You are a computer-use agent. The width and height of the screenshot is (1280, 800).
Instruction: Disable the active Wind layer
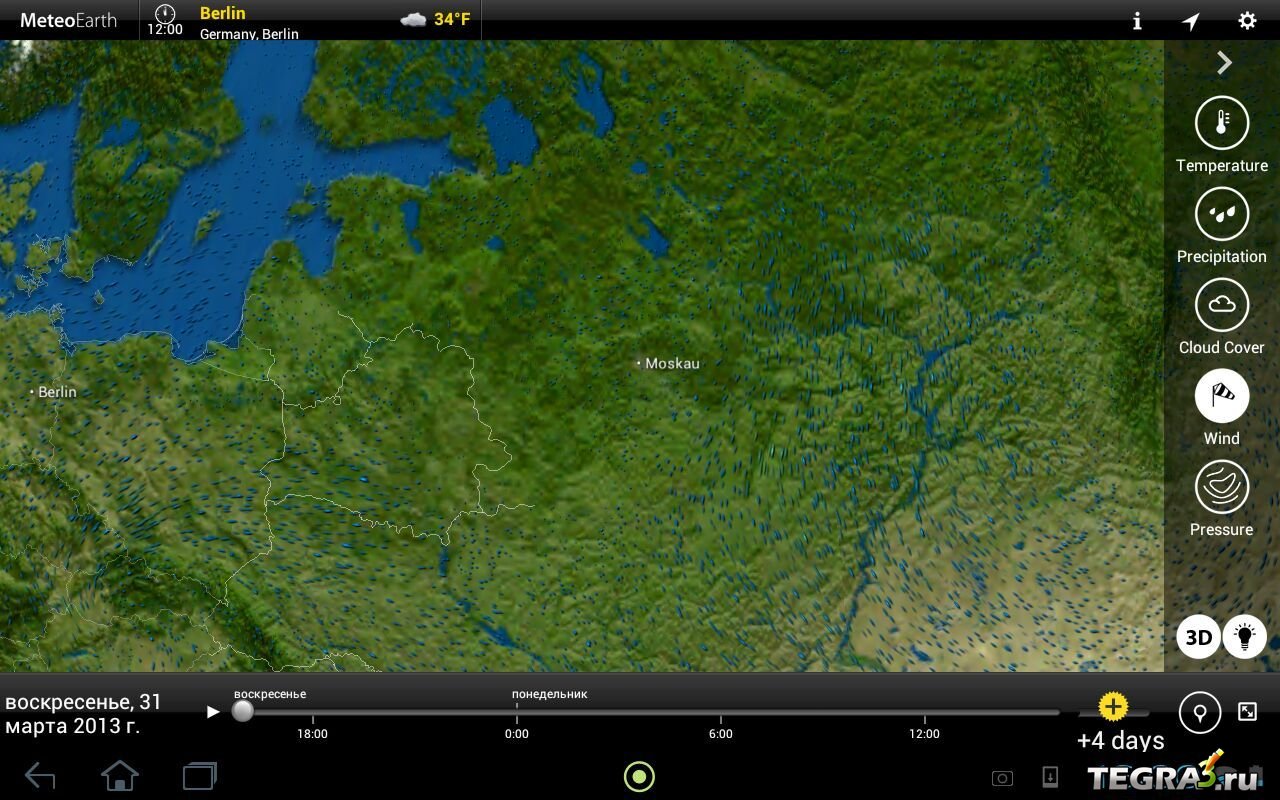(x=1221, y=396)
